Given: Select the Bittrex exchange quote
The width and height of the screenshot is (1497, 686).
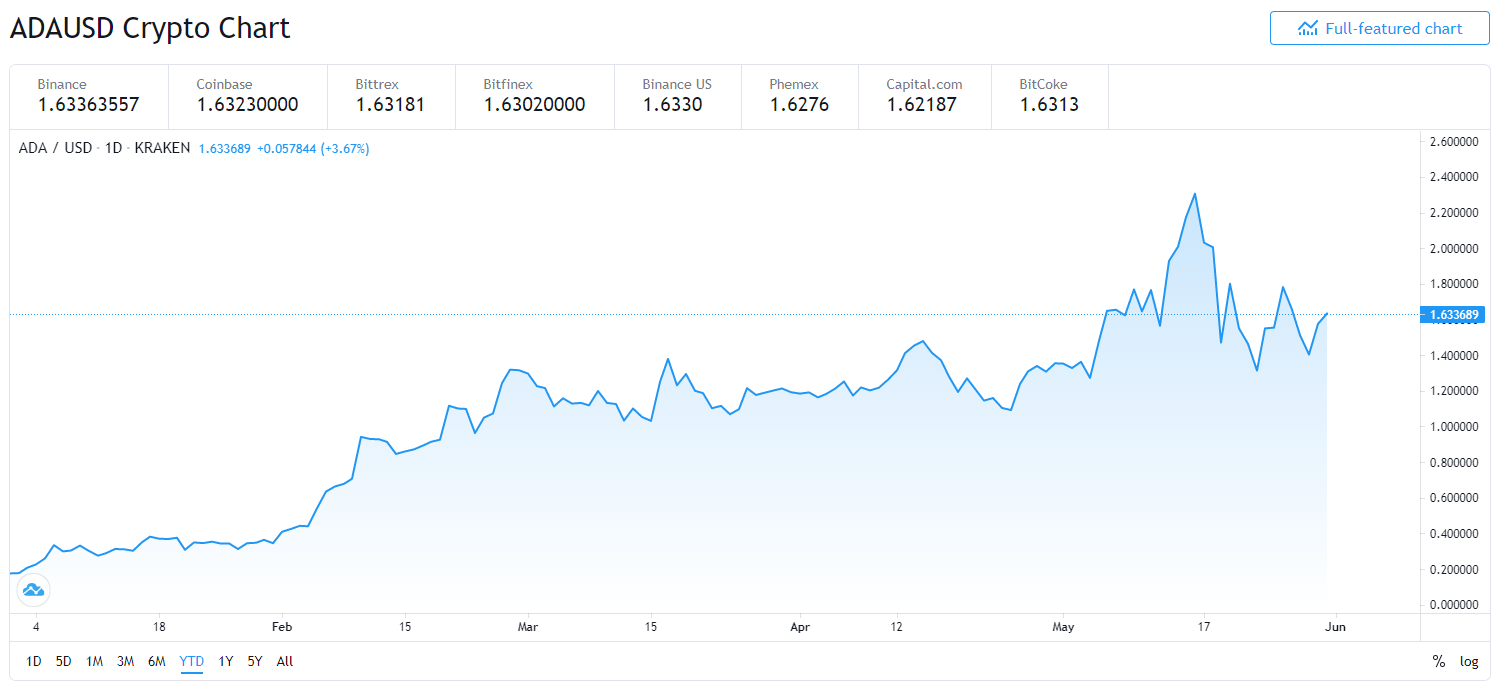Looking at the screenshot, I should 390,96.
